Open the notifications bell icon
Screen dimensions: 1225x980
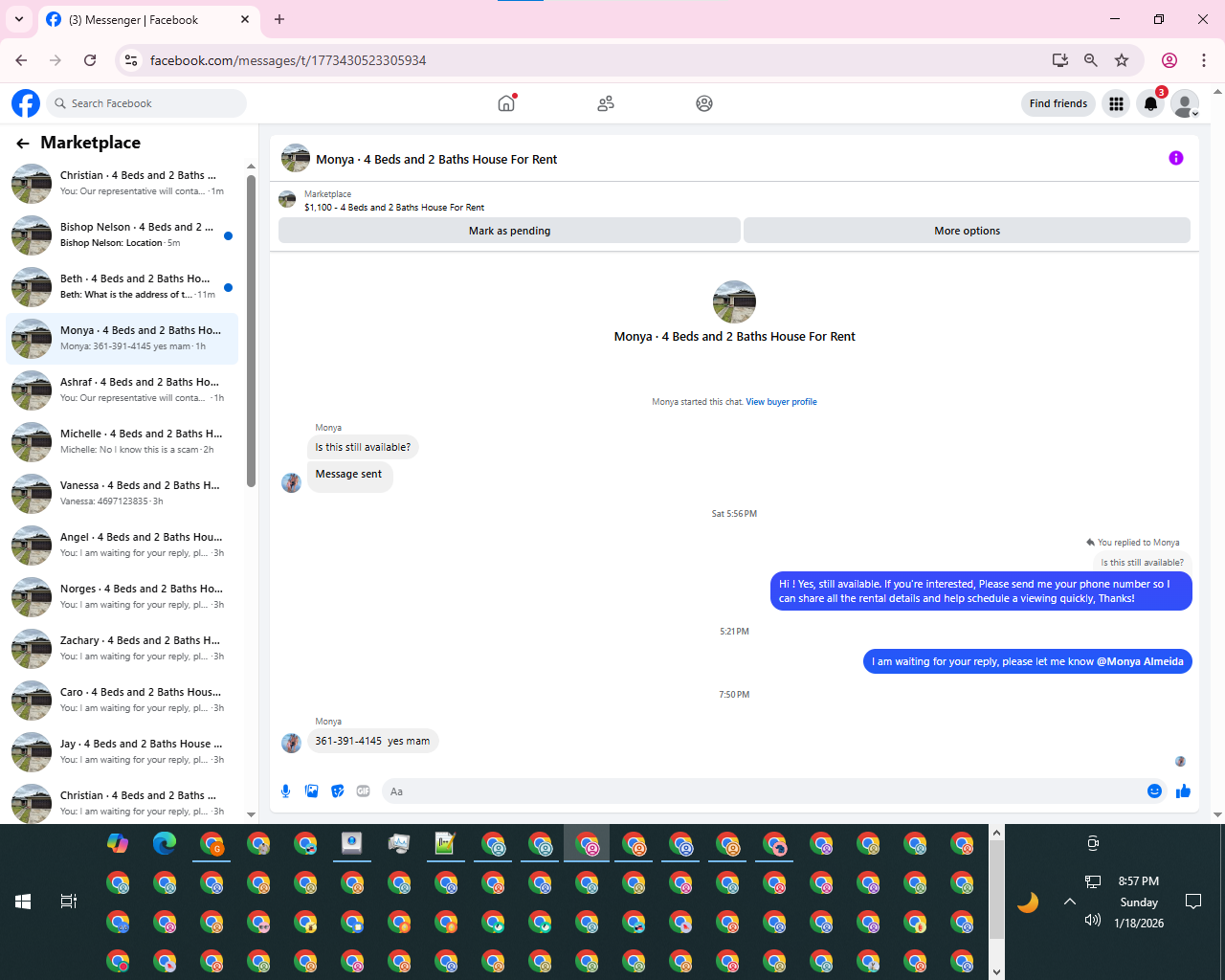point(1150,103)
